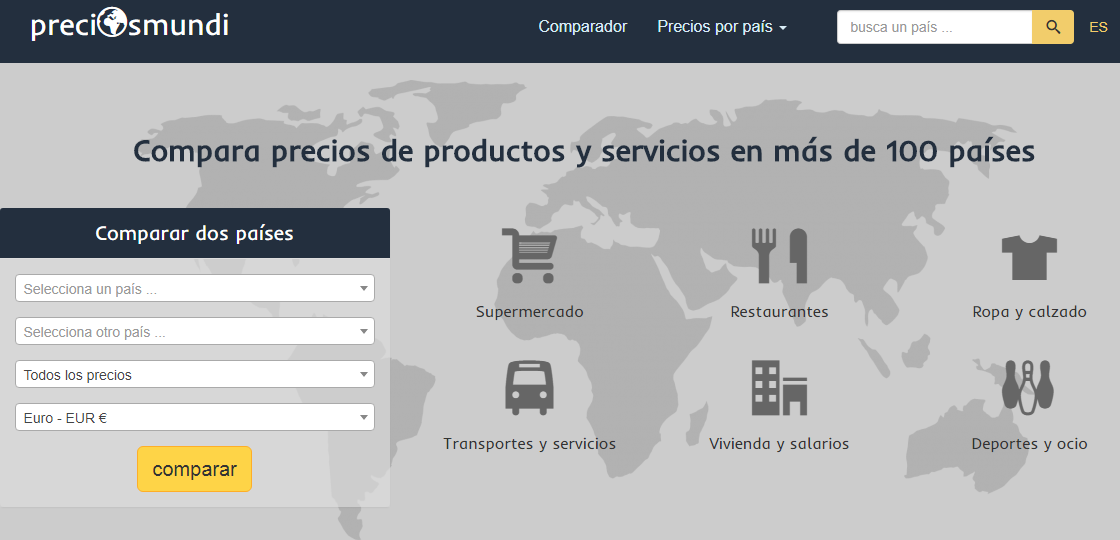Click the preciosmundi globe logo
1120x540 pixels.
129,25
